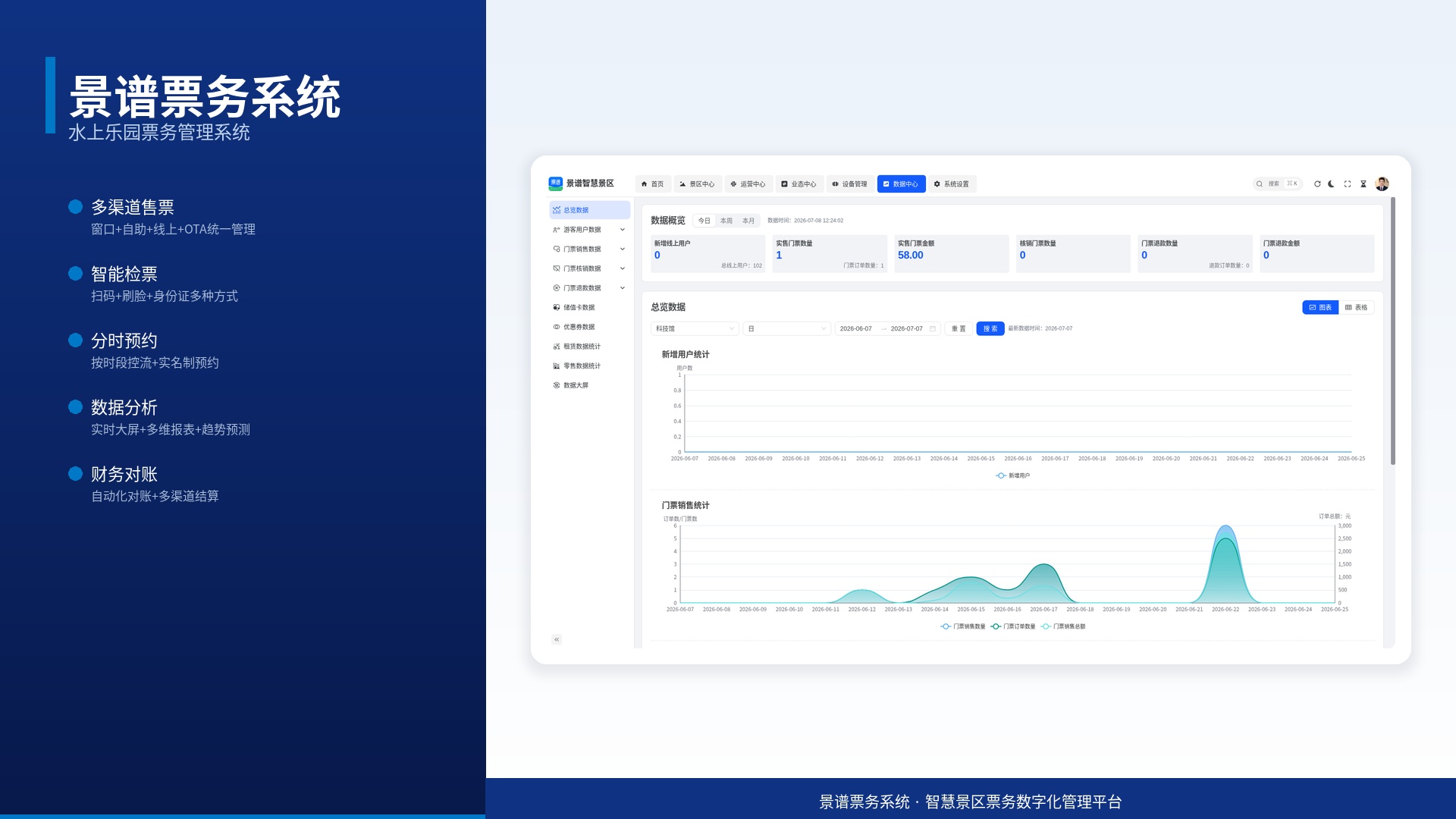Expand 游客用户数据 submenu

[590, 230]
